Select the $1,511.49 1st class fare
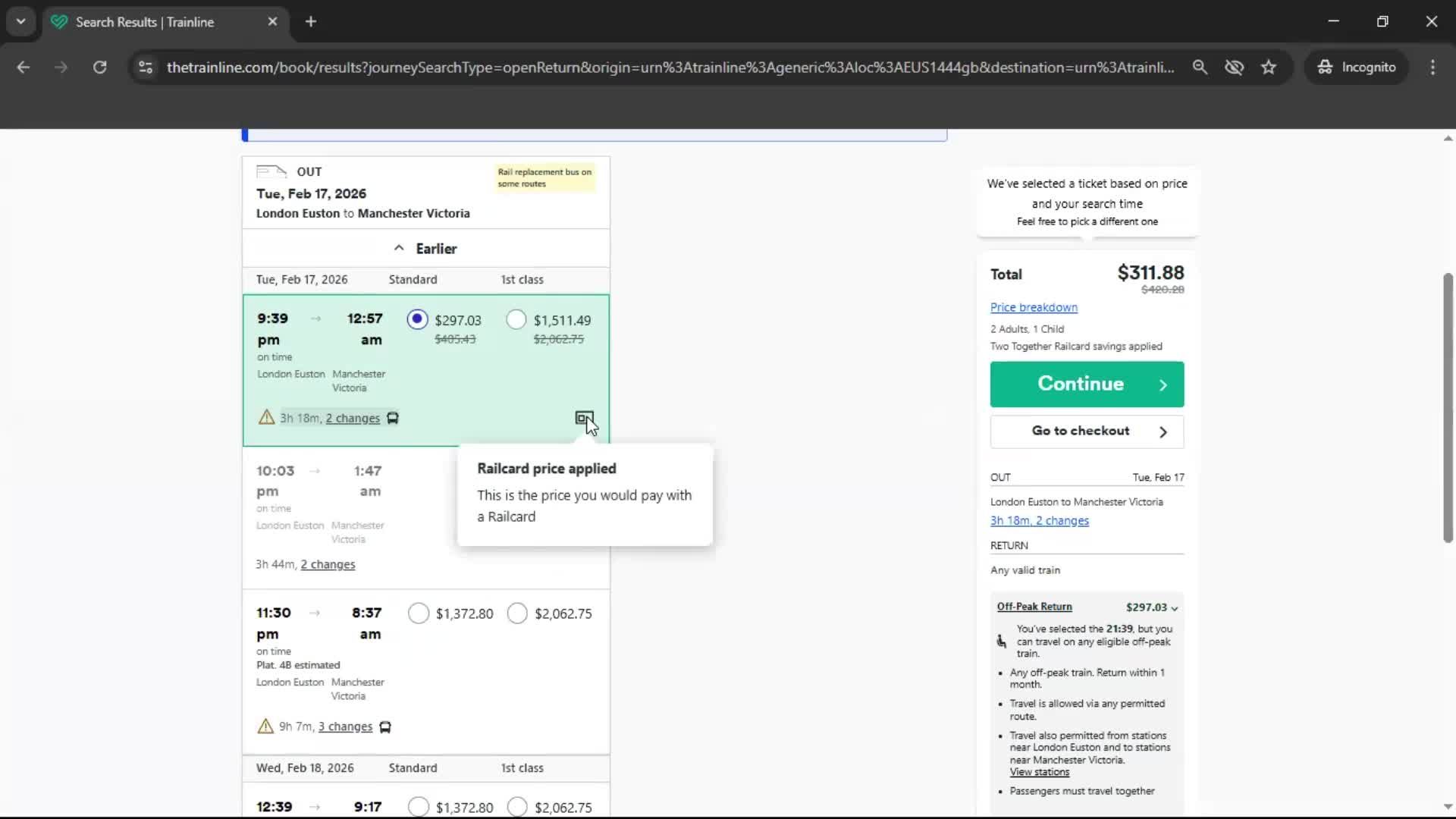 pos(516,320)
